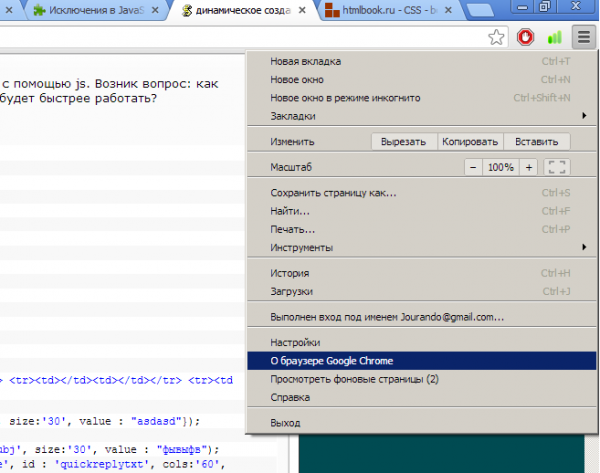This screenshot has height=473, width=600.
Task: Click the Вставить button
Action: [536, 142]
